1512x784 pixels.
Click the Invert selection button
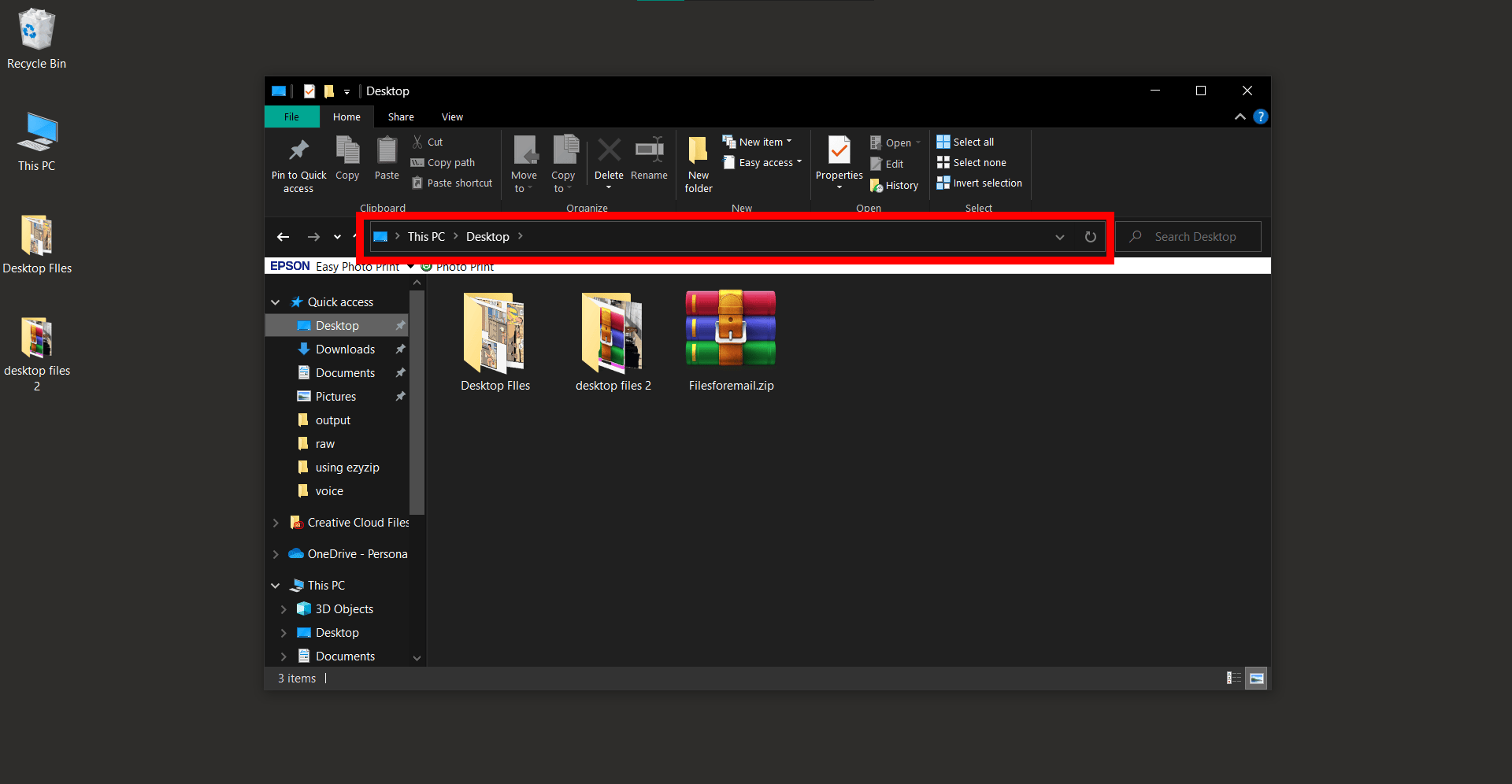pyautogui.click(x=979, y=183)
